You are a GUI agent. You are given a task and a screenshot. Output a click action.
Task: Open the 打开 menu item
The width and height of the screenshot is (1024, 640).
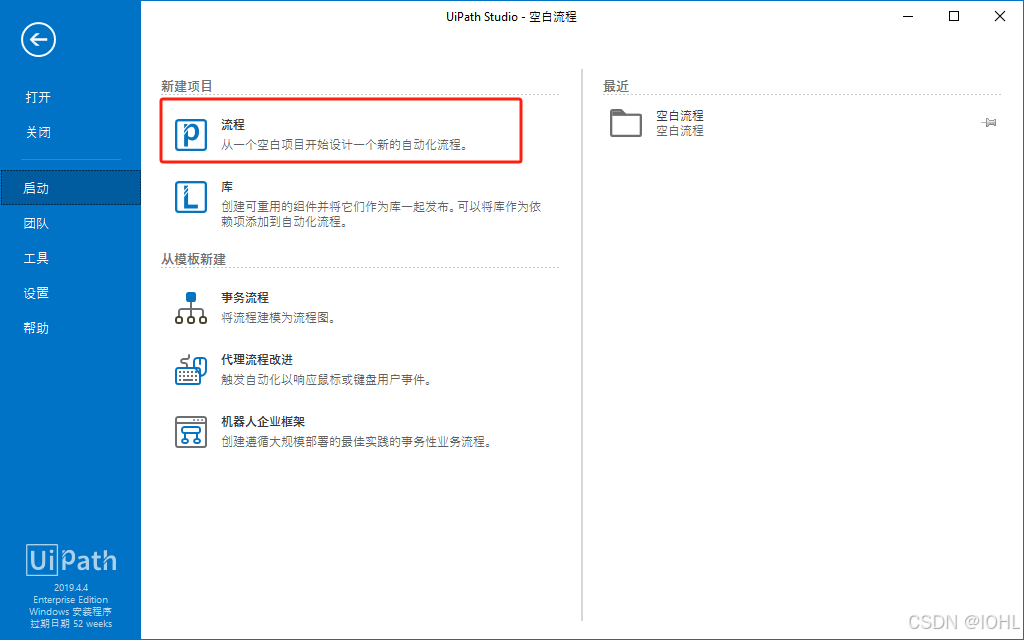38,97
